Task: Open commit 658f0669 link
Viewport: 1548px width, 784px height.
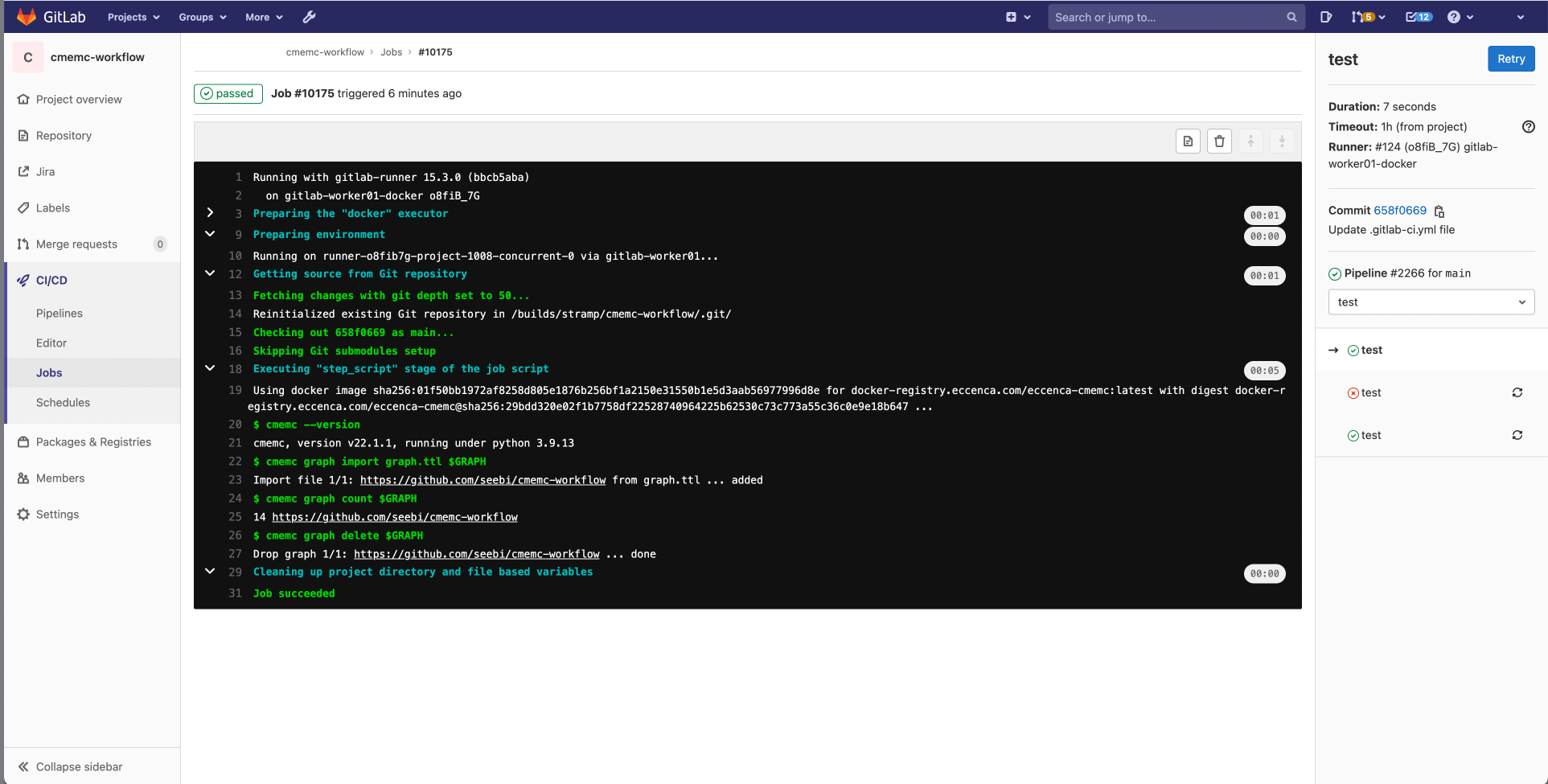Action: [x=1400, y=210]
